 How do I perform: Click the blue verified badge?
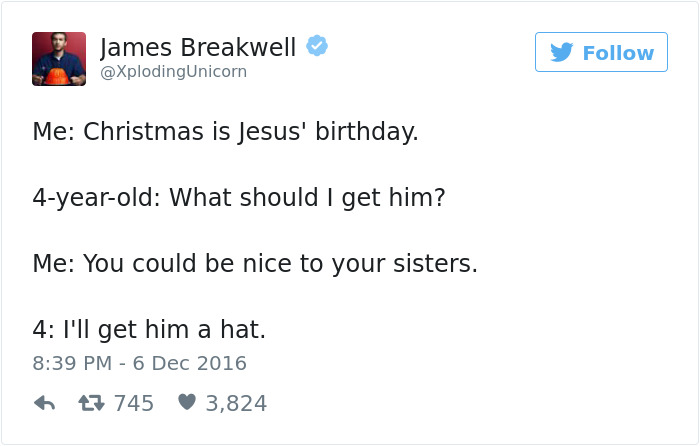coord(317,46)
